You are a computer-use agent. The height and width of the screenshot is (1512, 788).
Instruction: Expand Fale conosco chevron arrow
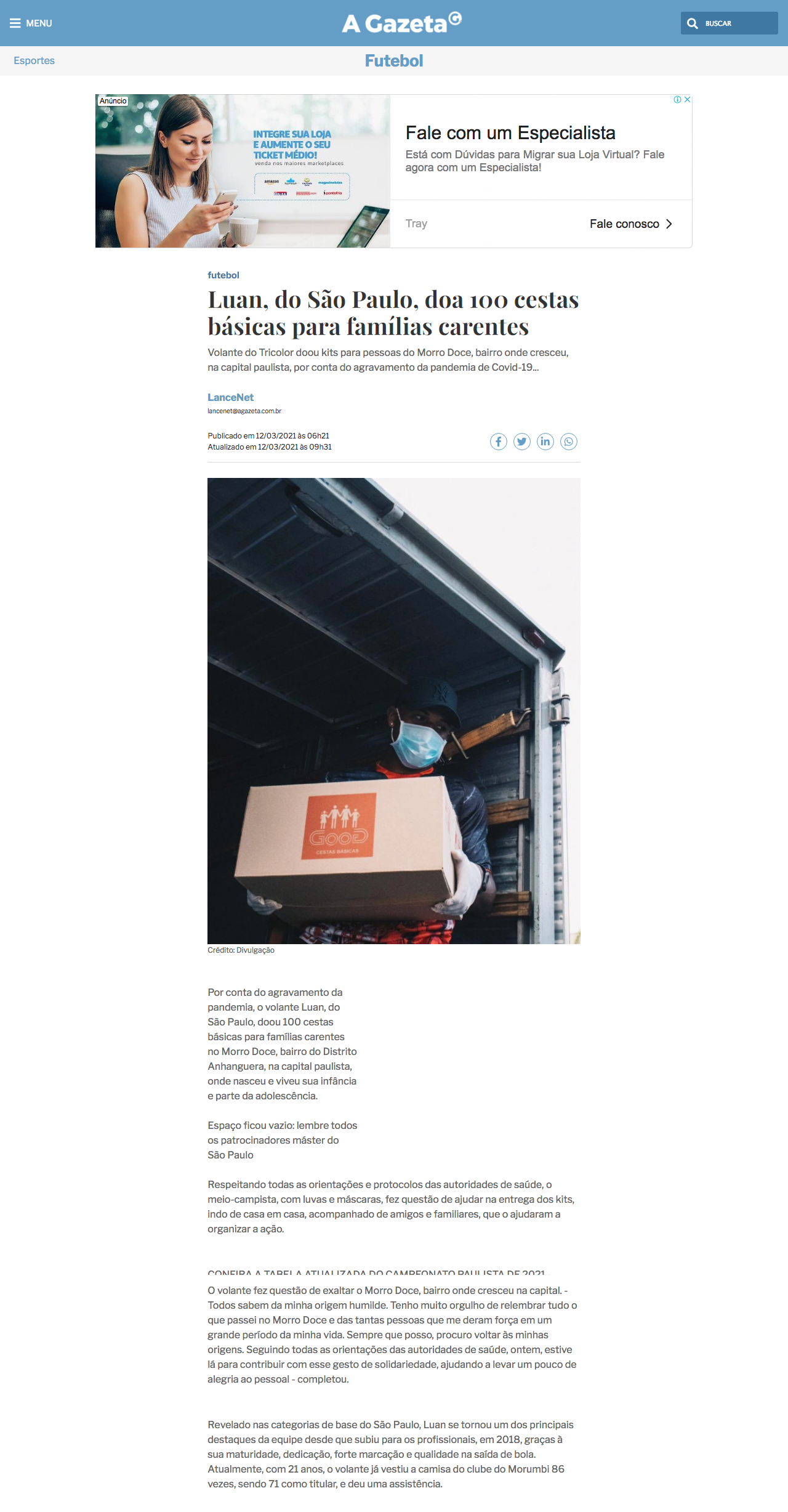tap(669, 224)
